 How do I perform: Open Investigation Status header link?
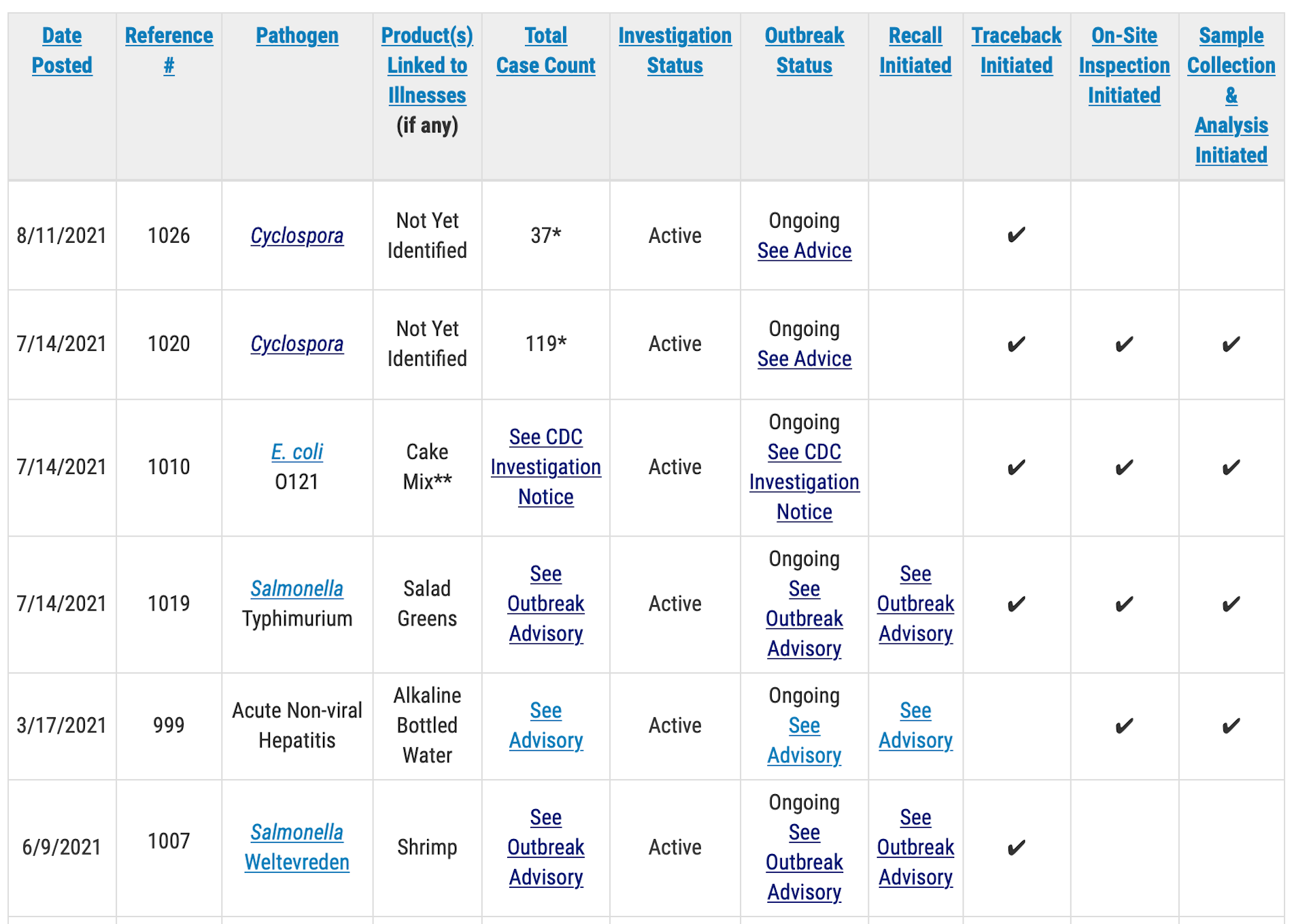675,50
